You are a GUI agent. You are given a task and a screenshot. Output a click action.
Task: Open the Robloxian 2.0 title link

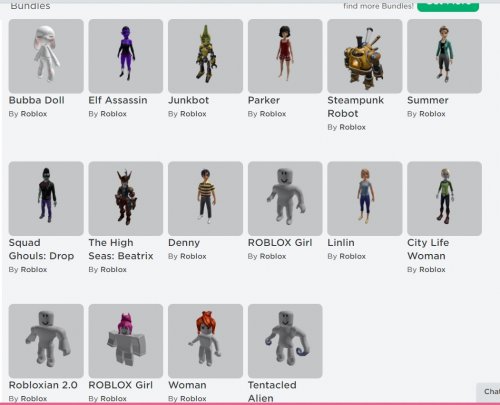click(x=43, y=385)
